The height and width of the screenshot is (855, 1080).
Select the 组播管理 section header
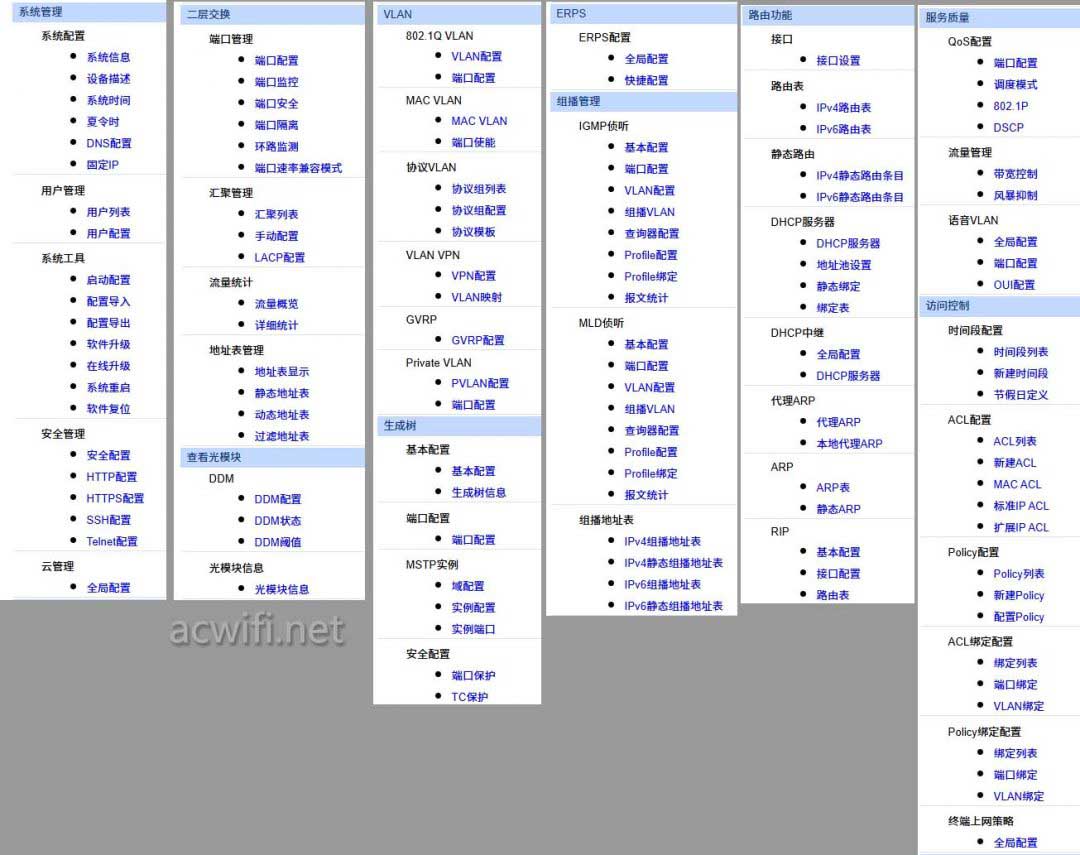(x=578, y=101)
